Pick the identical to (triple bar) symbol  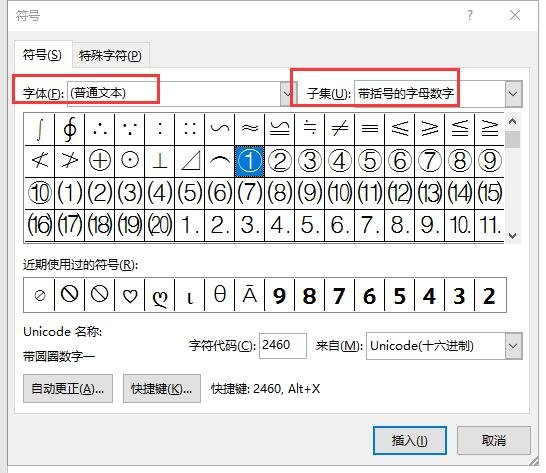coord(369,129)
